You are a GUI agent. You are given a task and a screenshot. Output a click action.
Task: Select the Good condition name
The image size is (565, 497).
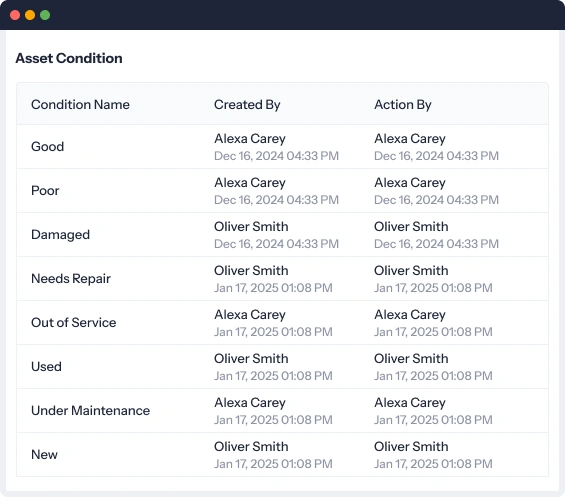pyautogui.click(x=48, y=147)
